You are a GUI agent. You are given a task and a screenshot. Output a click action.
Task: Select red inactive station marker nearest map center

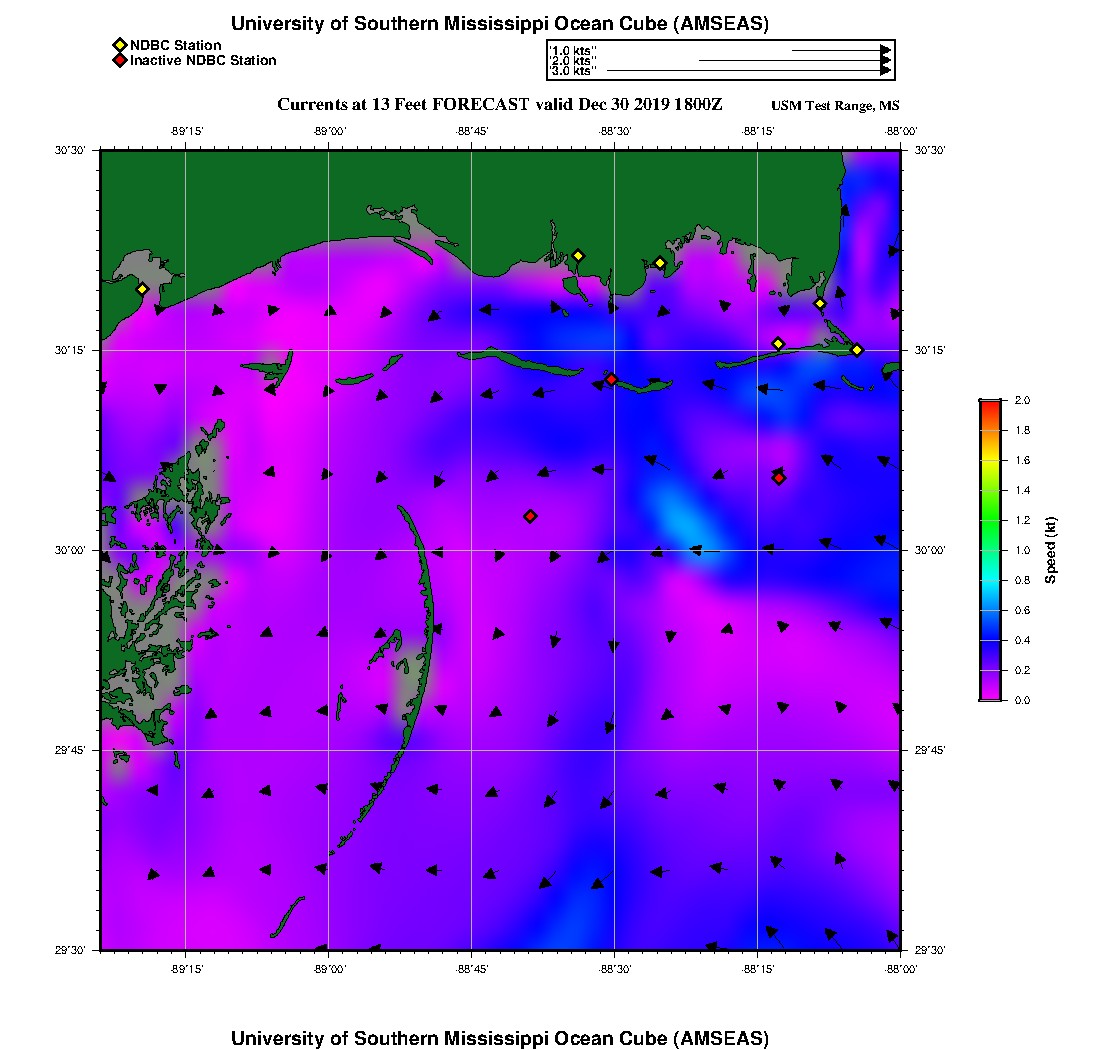[530, 516]
